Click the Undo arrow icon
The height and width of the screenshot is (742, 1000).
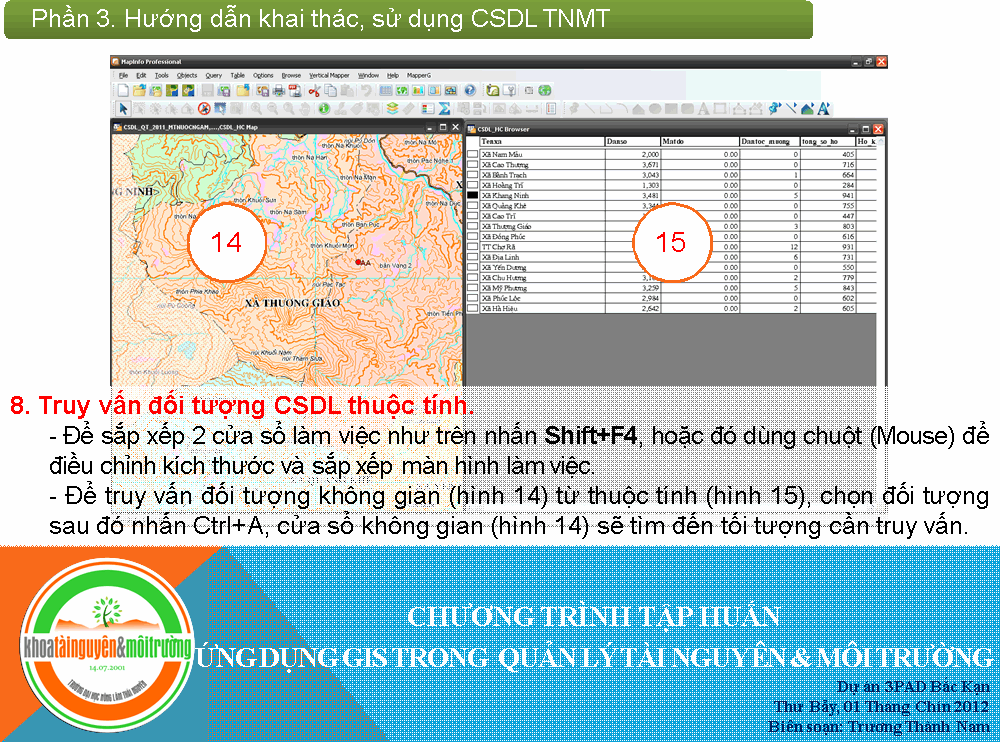pos(365,91)
